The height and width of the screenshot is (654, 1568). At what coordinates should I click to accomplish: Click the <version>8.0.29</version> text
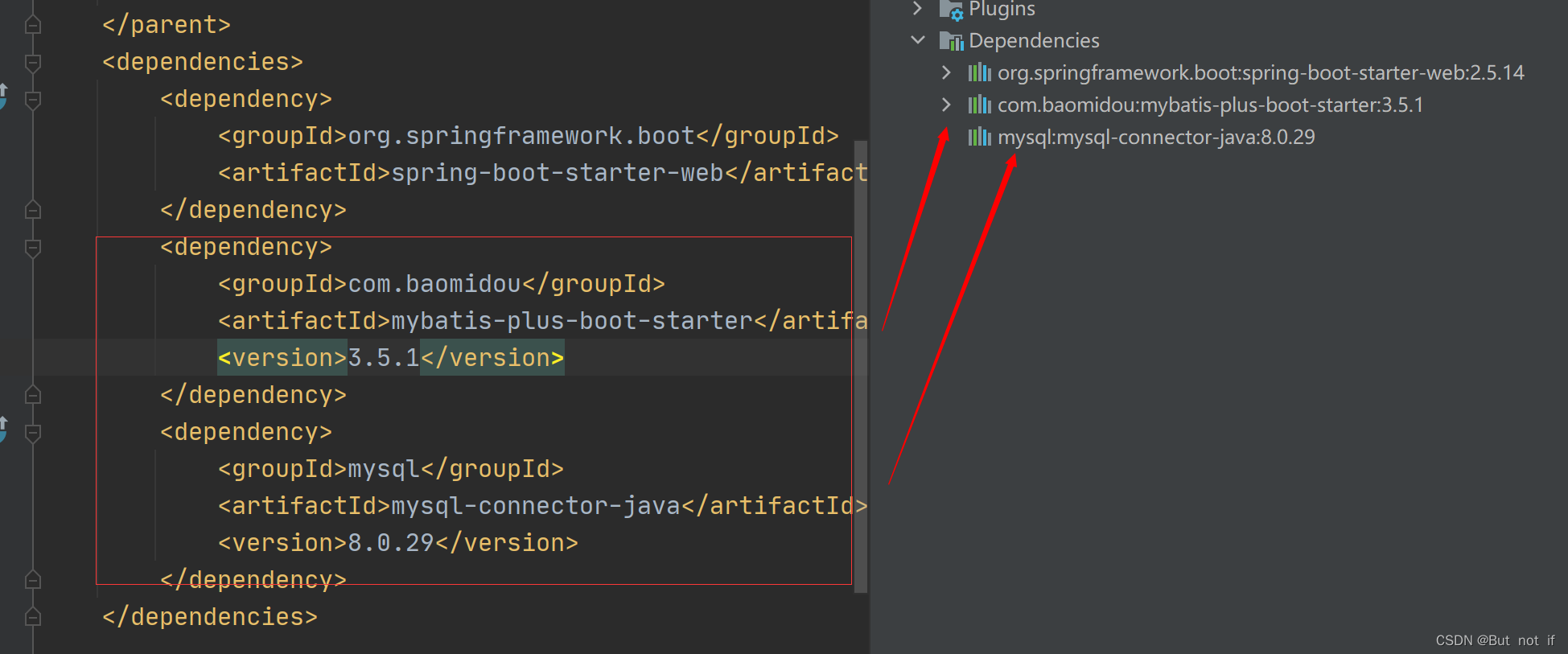pos(398,543)
